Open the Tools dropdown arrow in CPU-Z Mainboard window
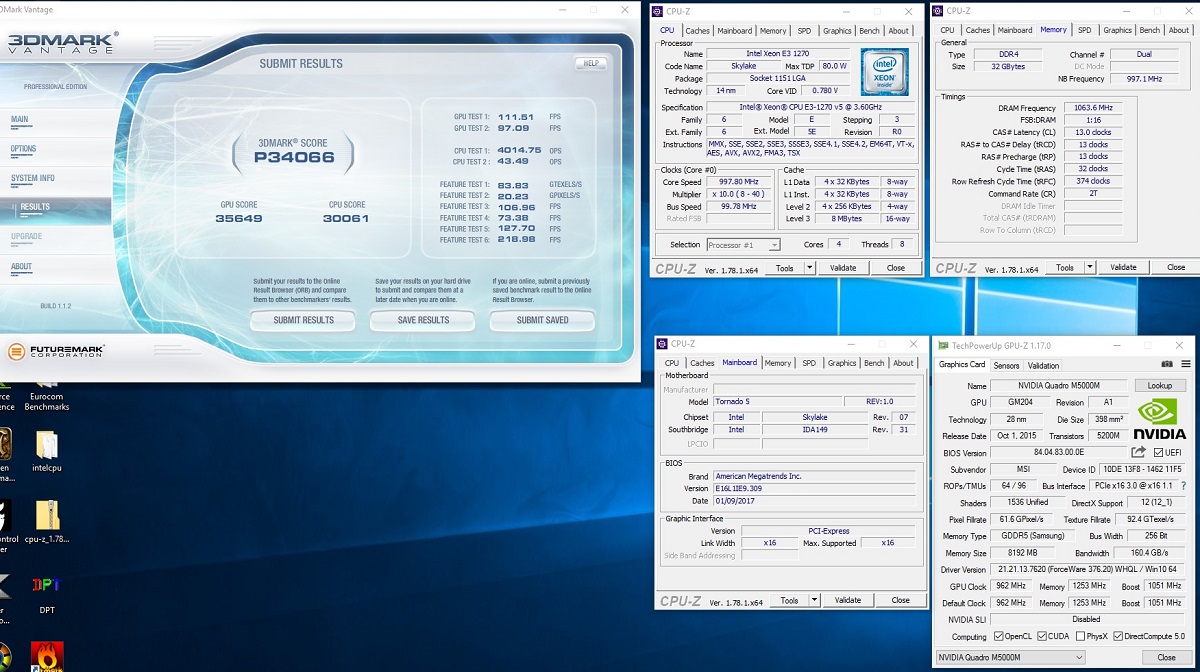This screenshot has height=672, width=1200. coord(815,600)
